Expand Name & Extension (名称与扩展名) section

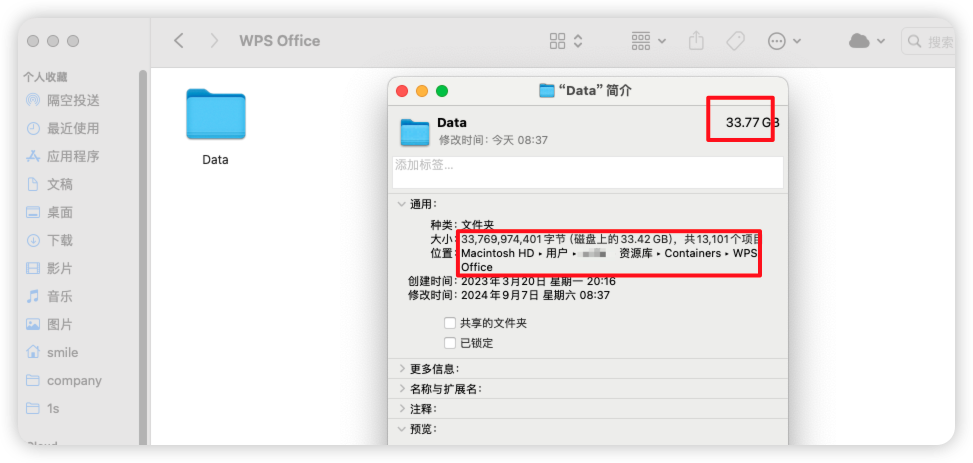pos(402,389)
